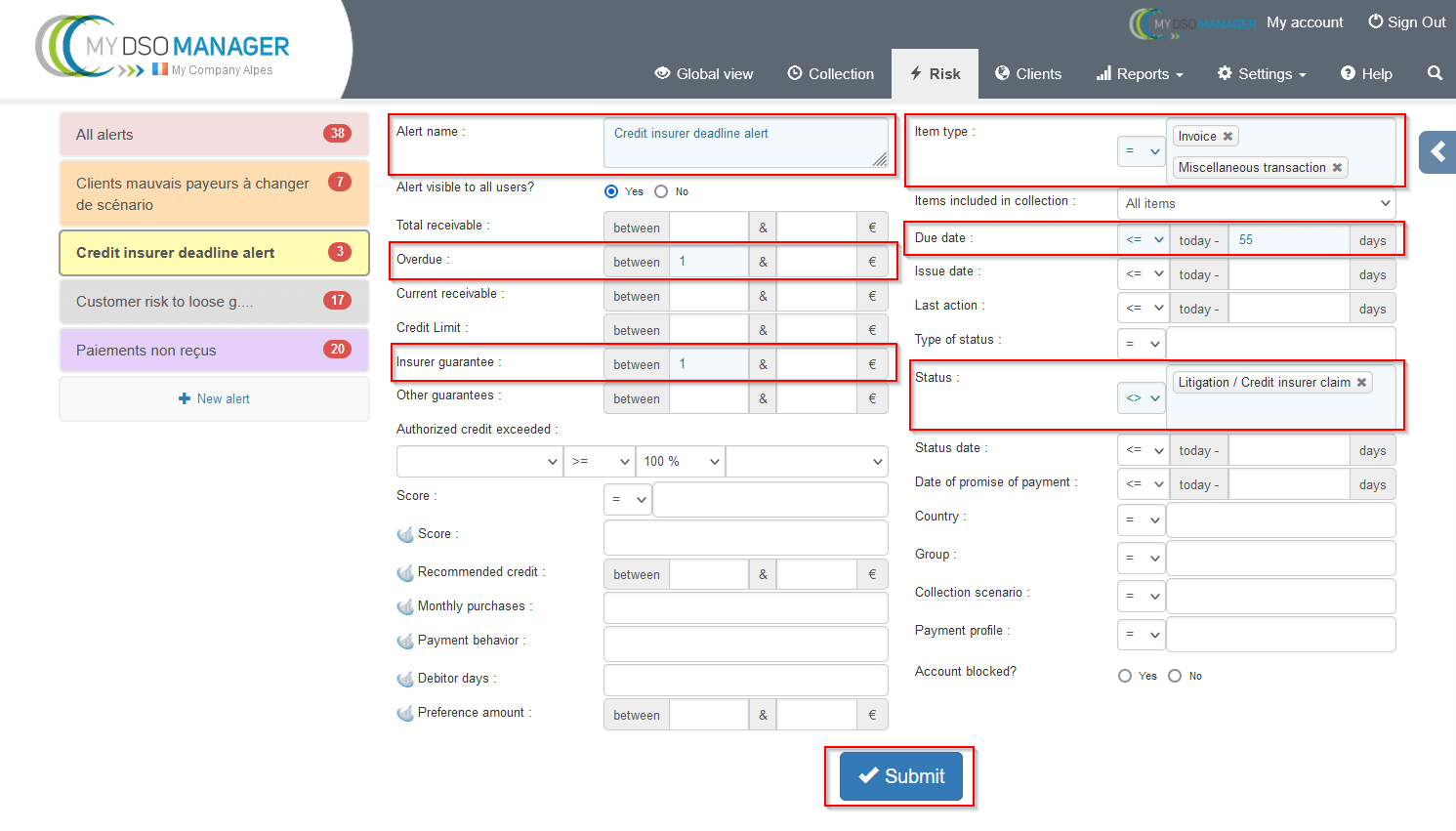The height and width of the screenshot is (831, 1456).
Task: Create a New alert
Action: click(x=214, y=398)
